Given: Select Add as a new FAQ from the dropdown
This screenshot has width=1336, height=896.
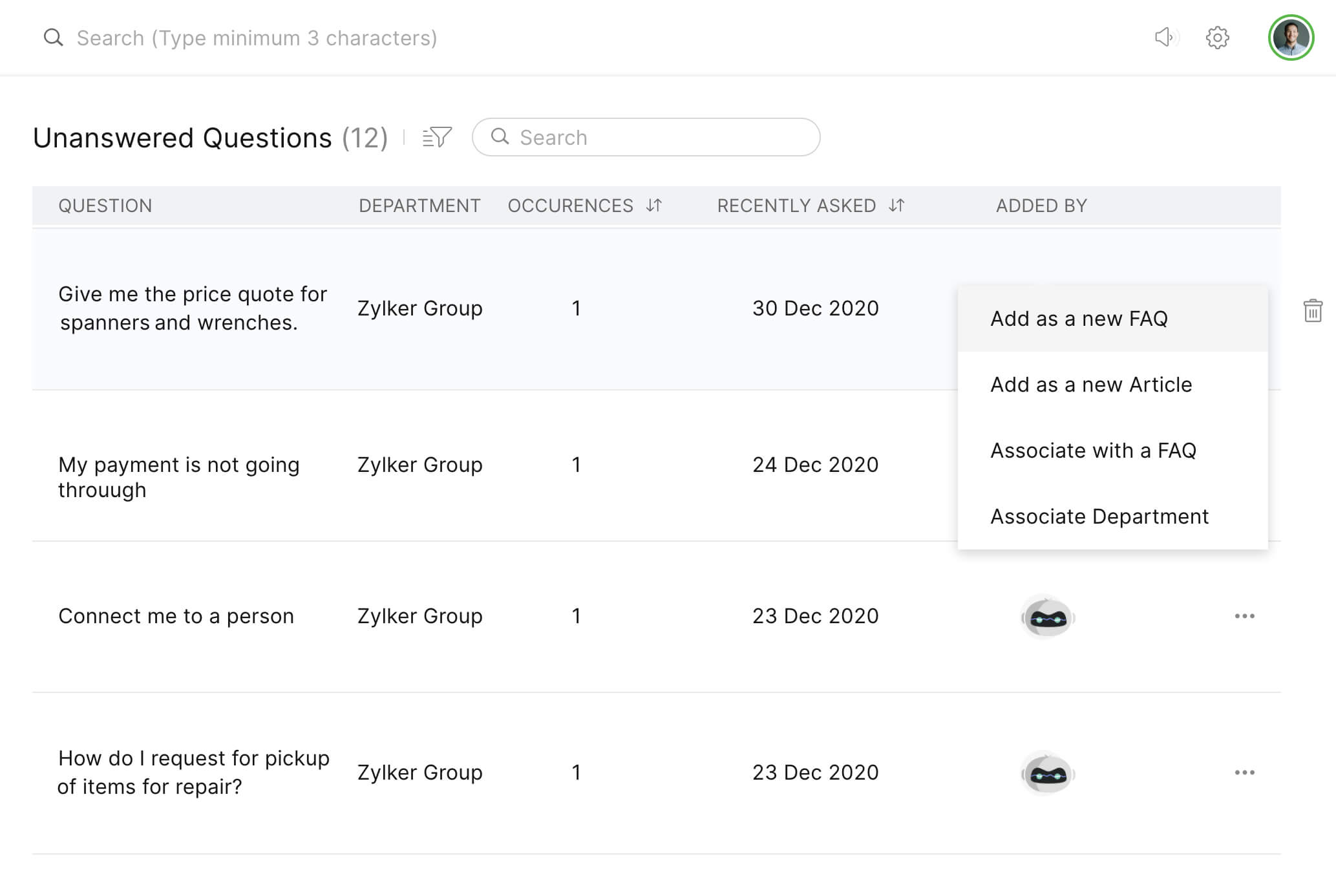Looking at the screenshot, I should 1079,318.
